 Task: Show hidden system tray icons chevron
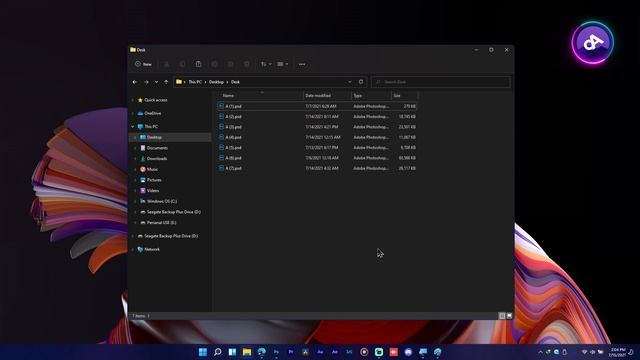(540, 352)
